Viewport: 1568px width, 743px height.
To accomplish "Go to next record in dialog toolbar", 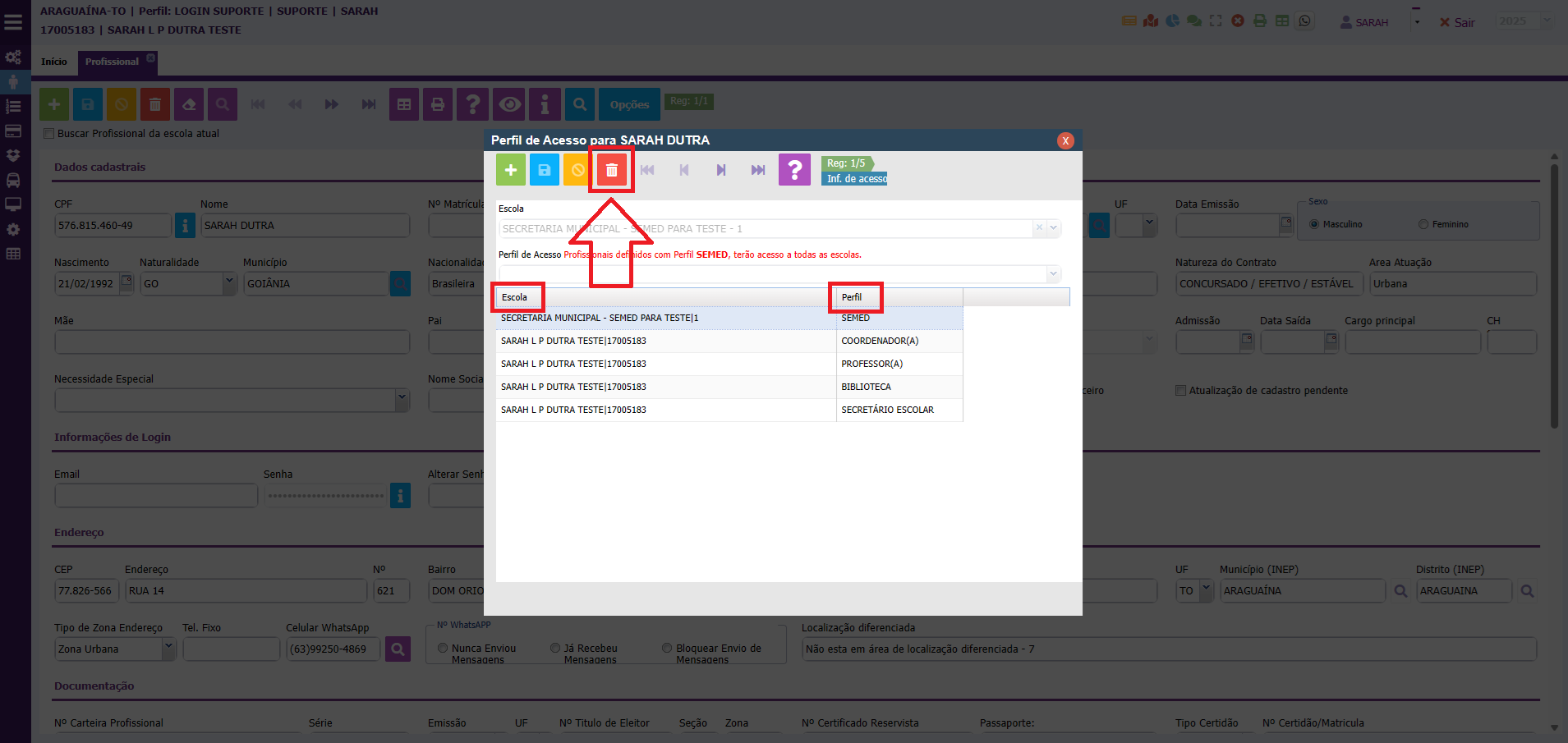I will [x=720, y=170].
